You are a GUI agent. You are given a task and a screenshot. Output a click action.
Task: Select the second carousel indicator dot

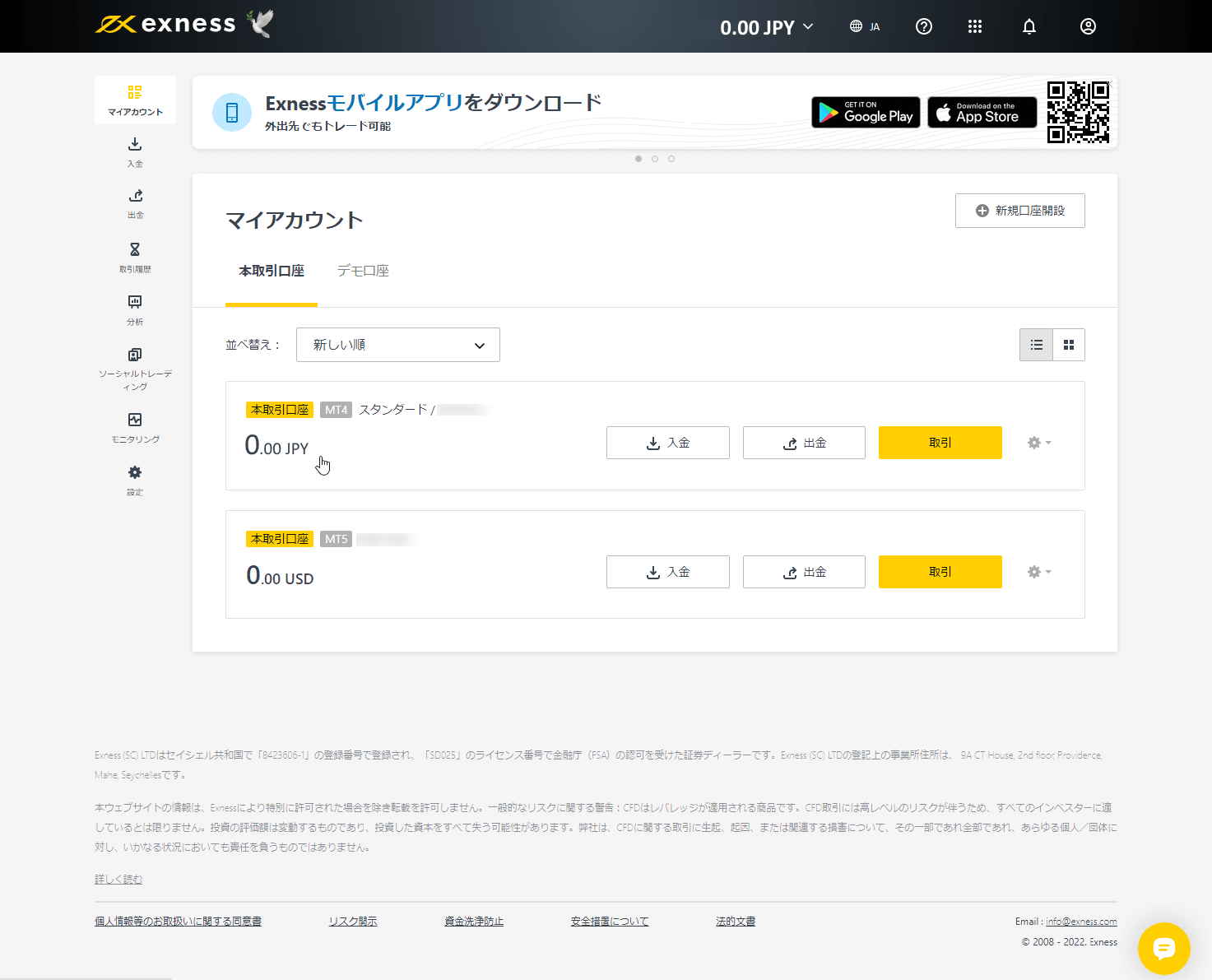point(655,158)
